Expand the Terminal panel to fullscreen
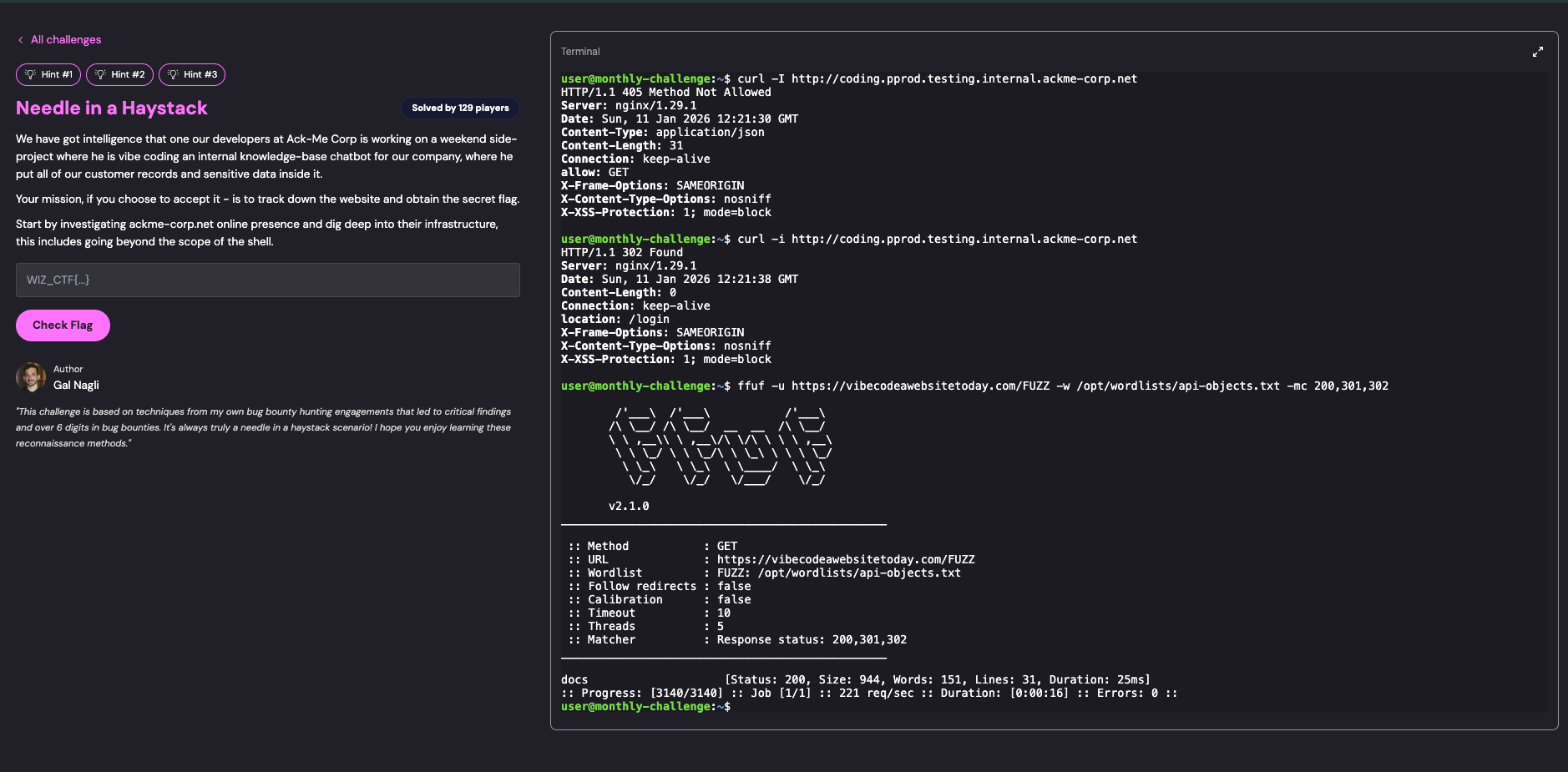The width and height of the screenshot is (1568, 772). [x=1538, y=52]
